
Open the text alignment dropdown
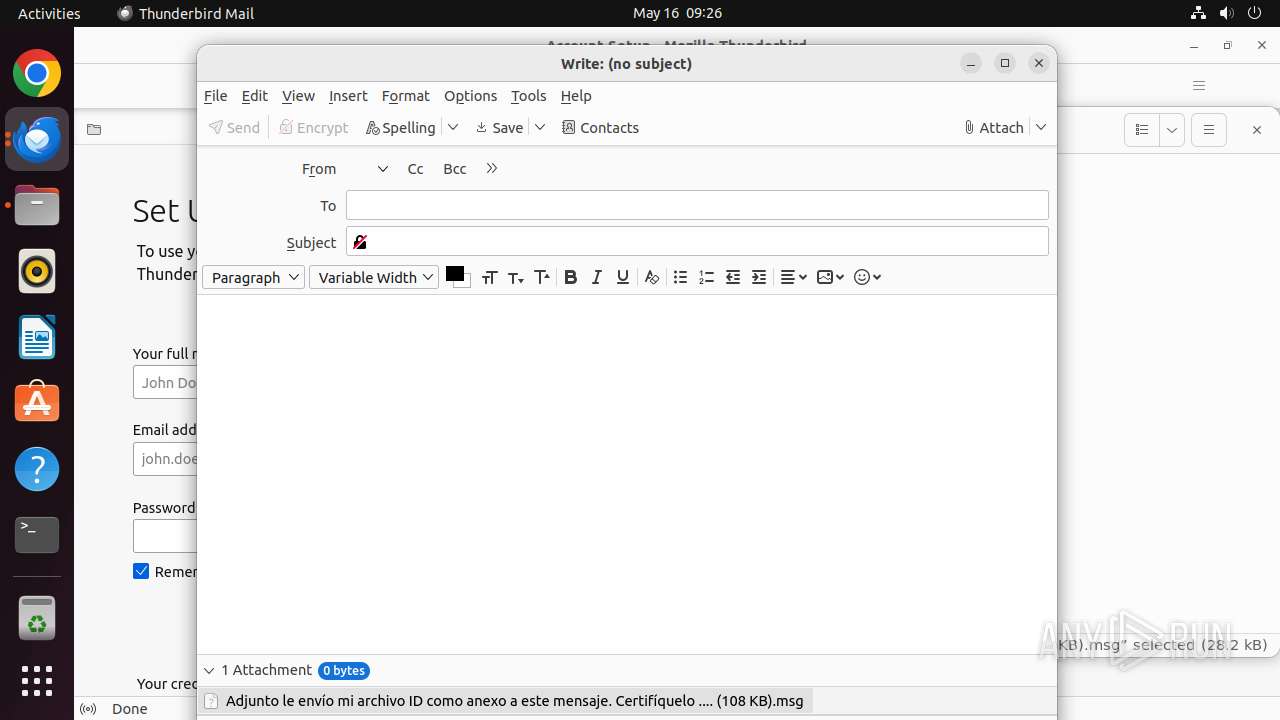(793, 277)
